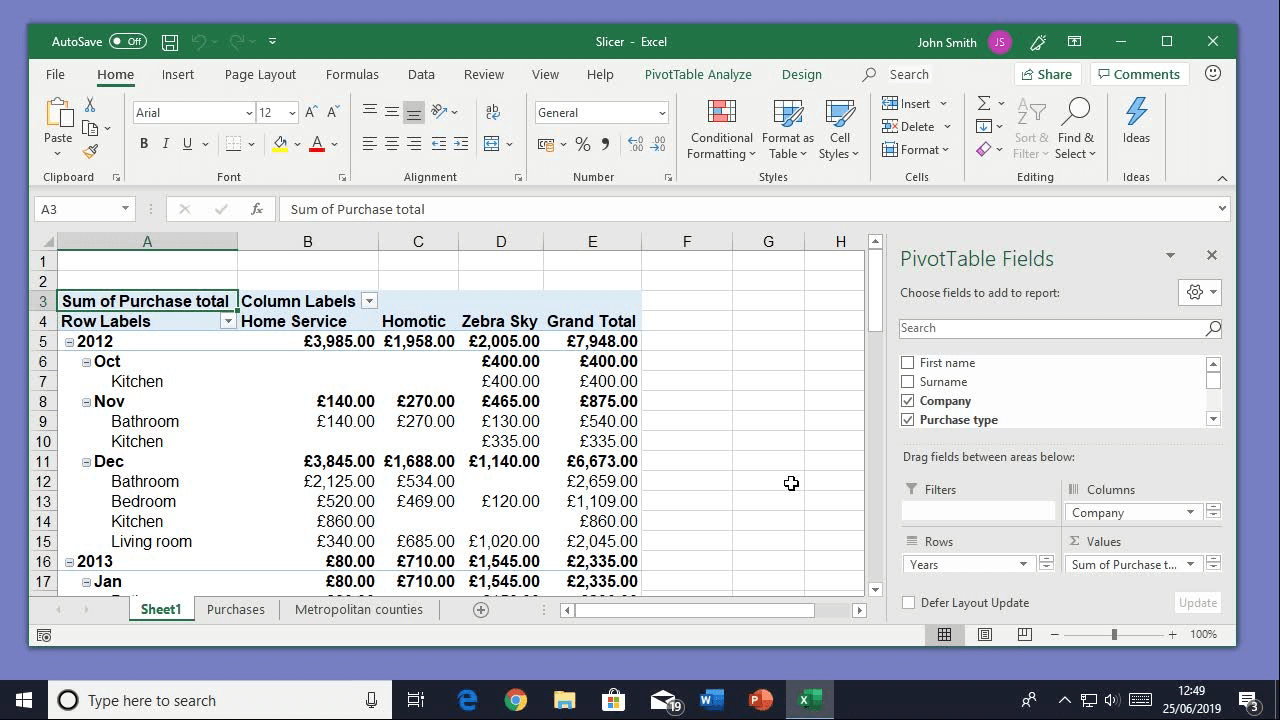Viewport: 1280px width, 720px height.
Task: Switch to the Design ribbon tab
Action: click(x=801, y=74)
